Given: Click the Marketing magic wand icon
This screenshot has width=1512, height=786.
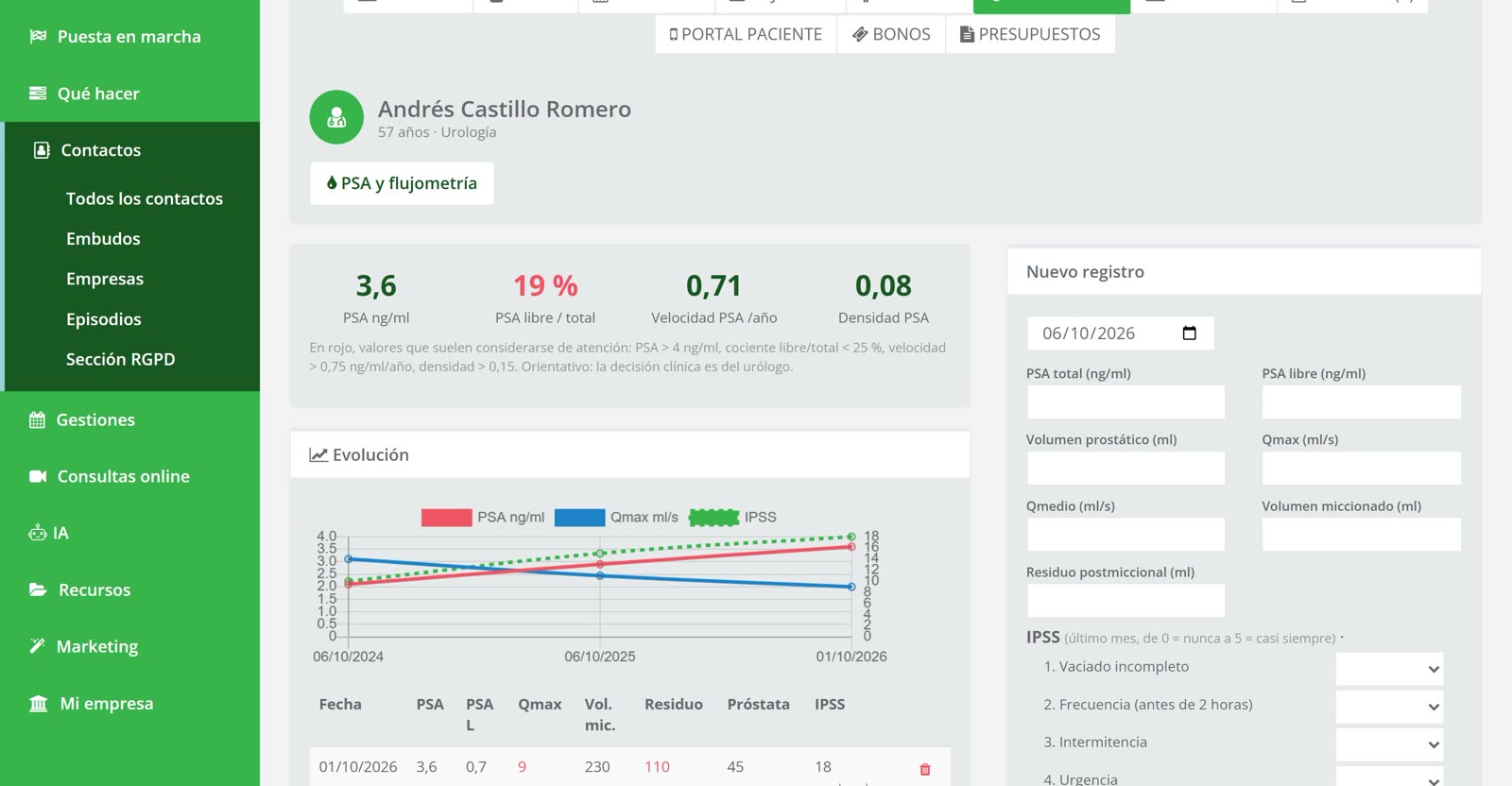Looking at the screenshot, I should tap(37, 646).
